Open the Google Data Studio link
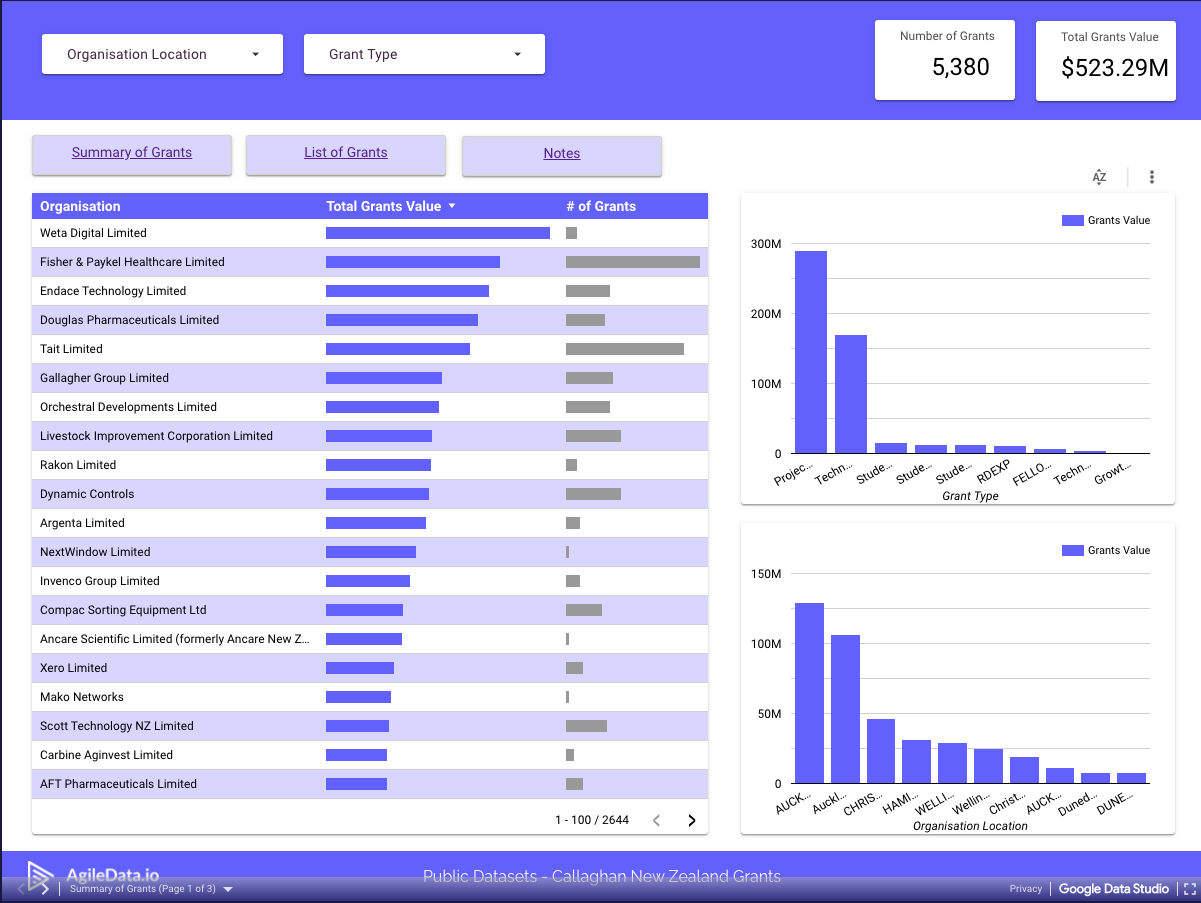Screen dimensions: 1201x903 point(1114,888)
